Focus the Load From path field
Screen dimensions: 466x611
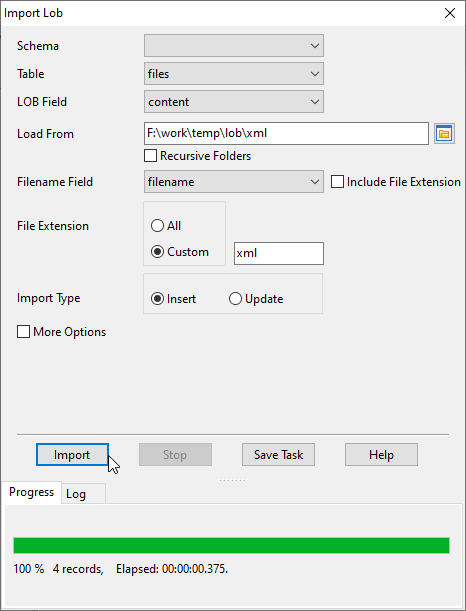286,134
